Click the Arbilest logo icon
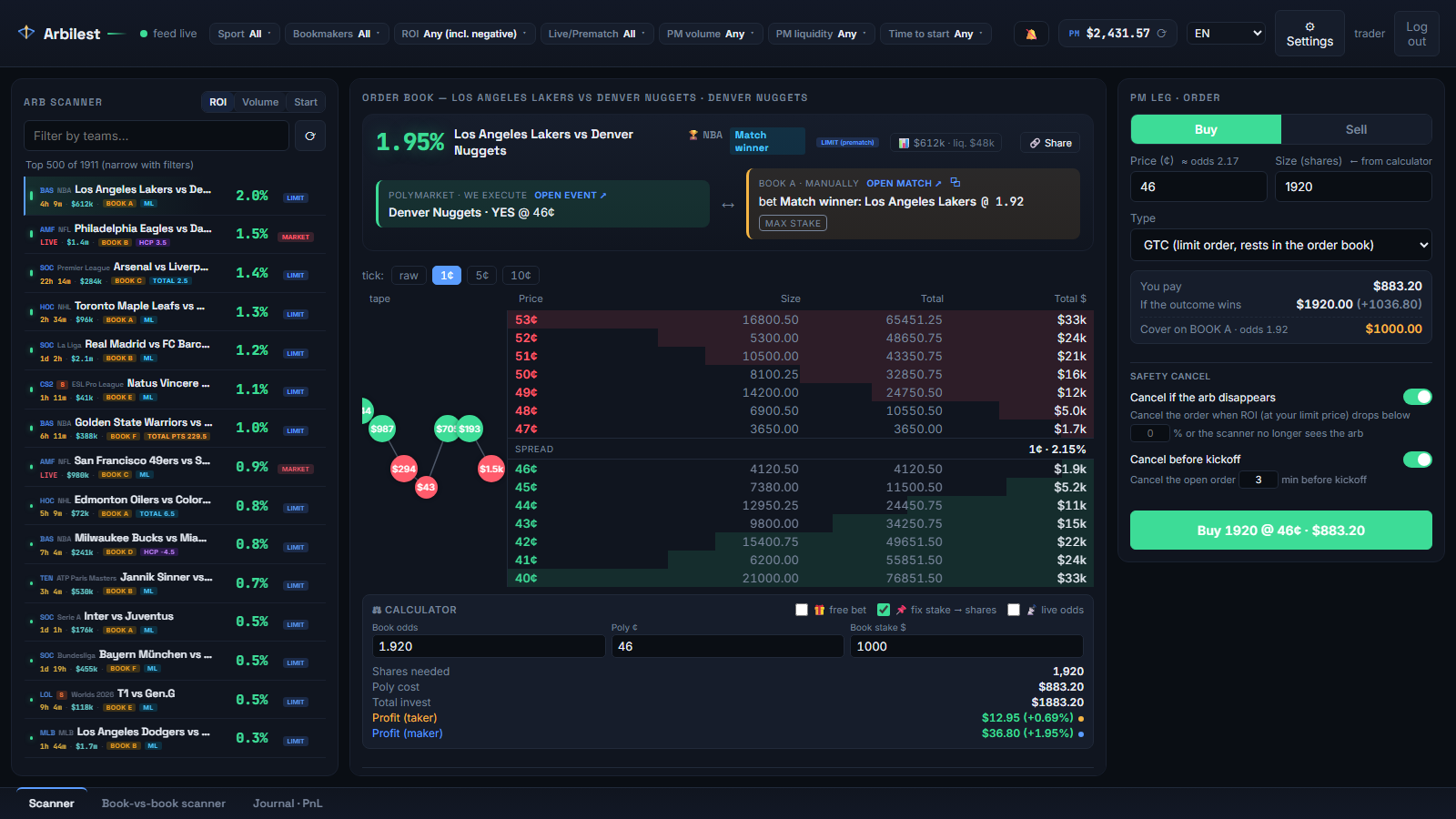 click(26, 33)
